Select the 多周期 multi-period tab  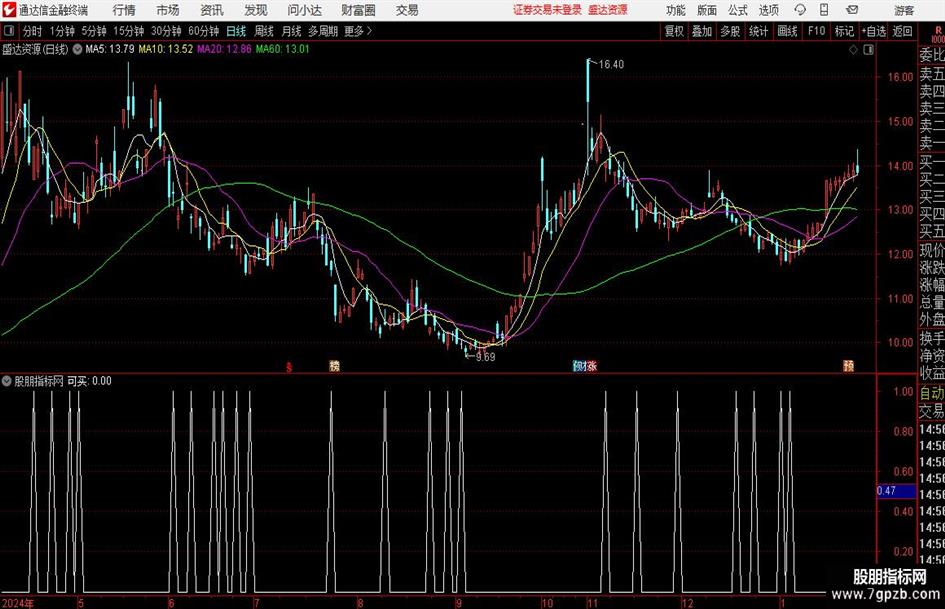coord(323,31)
